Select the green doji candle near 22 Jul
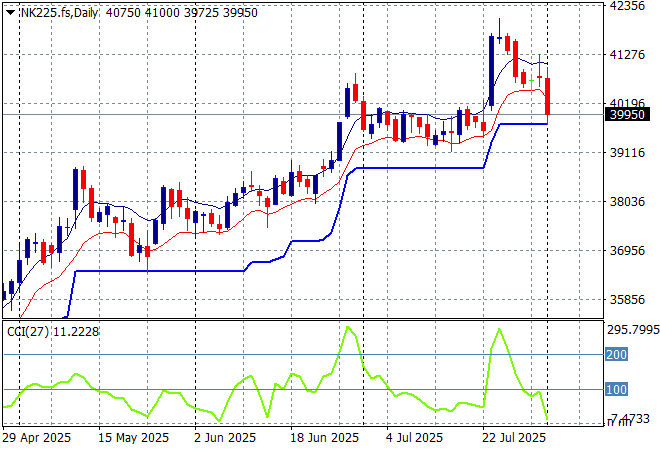Image resolution: width=660 pixels, height=450 pixels. tap(532, 83)
